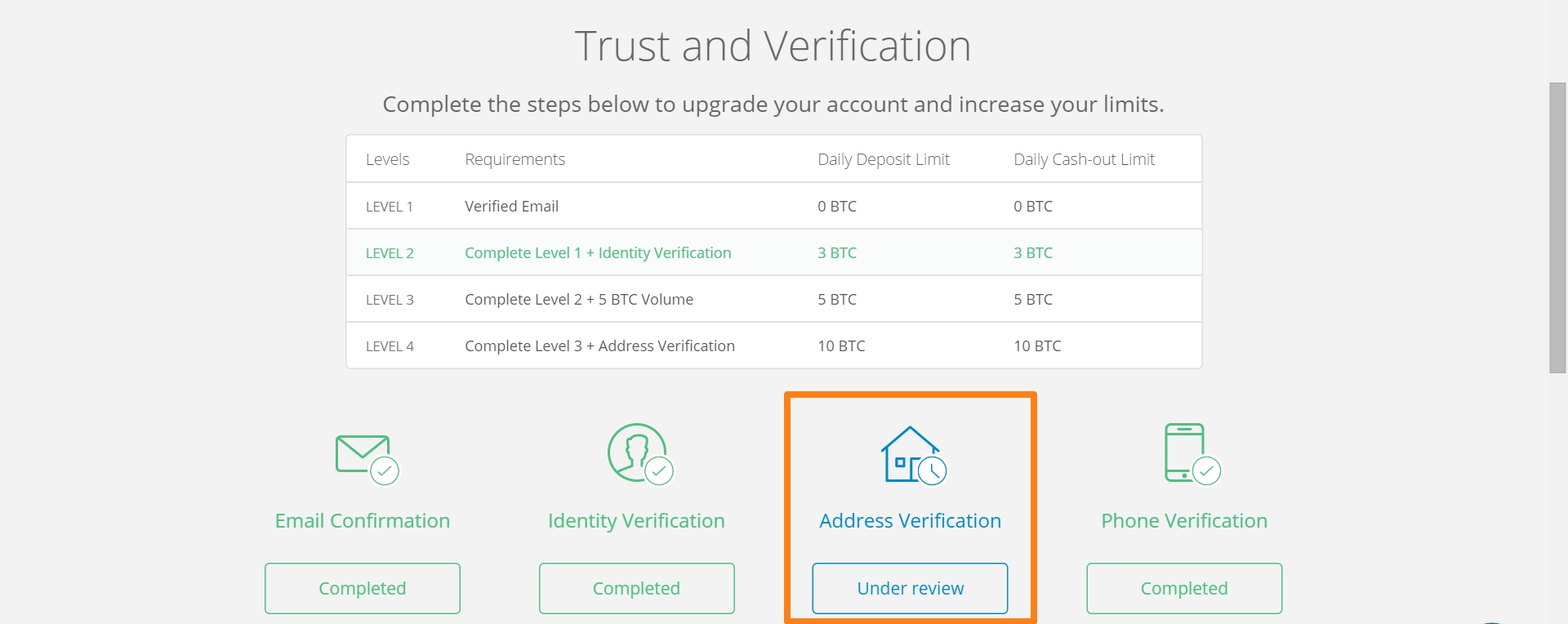Select the highlighted LEVEL 2 row
Viewport: 1568px width, 624px height.
coord(774,252)
